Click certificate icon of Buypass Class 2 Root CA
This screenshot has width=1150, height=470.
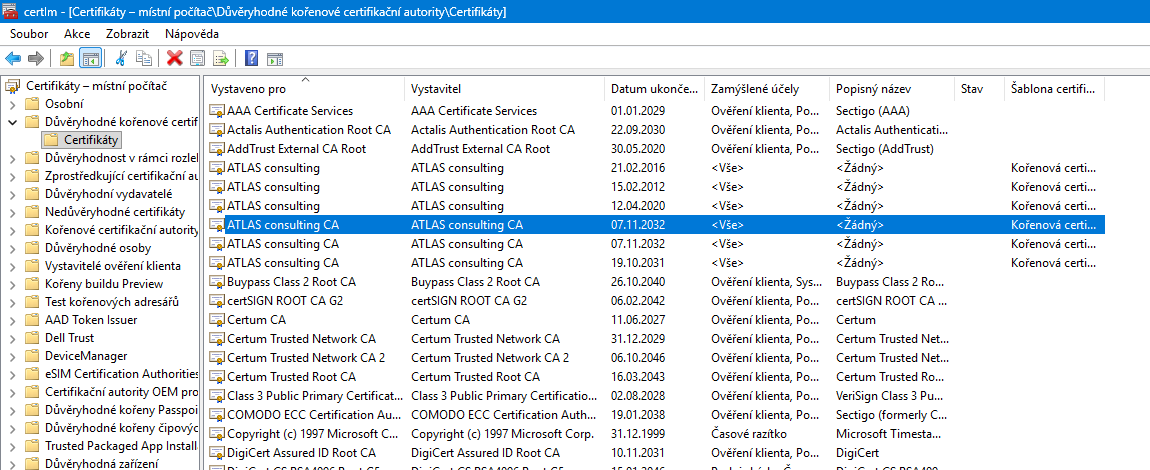coord(216,282)
